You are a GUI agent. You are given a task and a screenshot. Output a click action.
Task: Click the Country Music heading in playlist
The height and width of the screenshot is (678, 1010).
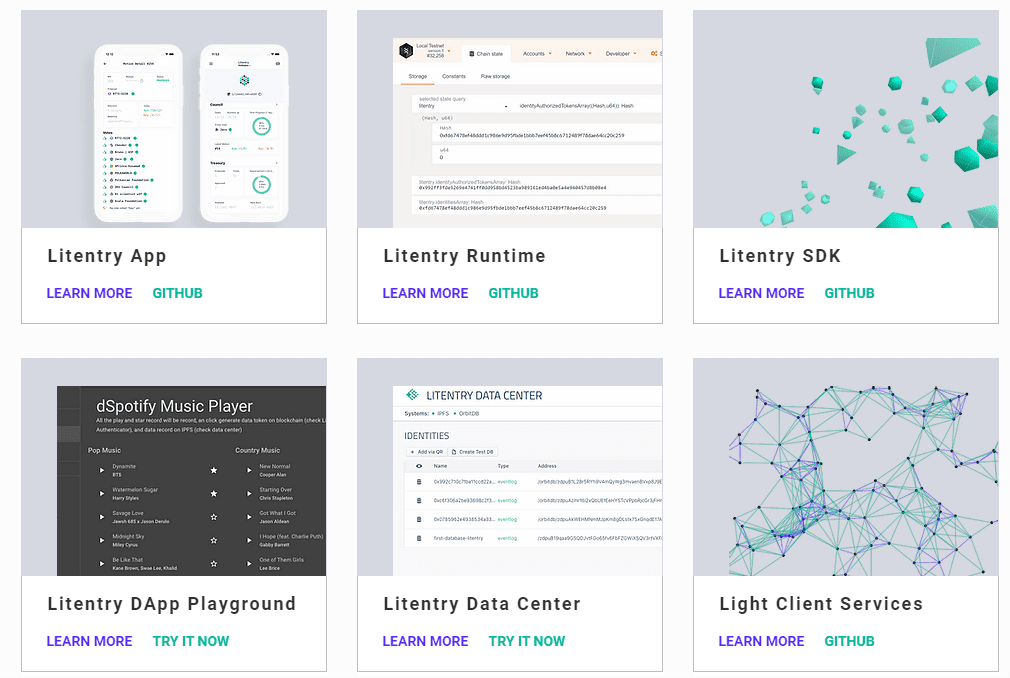coord(258,451)
